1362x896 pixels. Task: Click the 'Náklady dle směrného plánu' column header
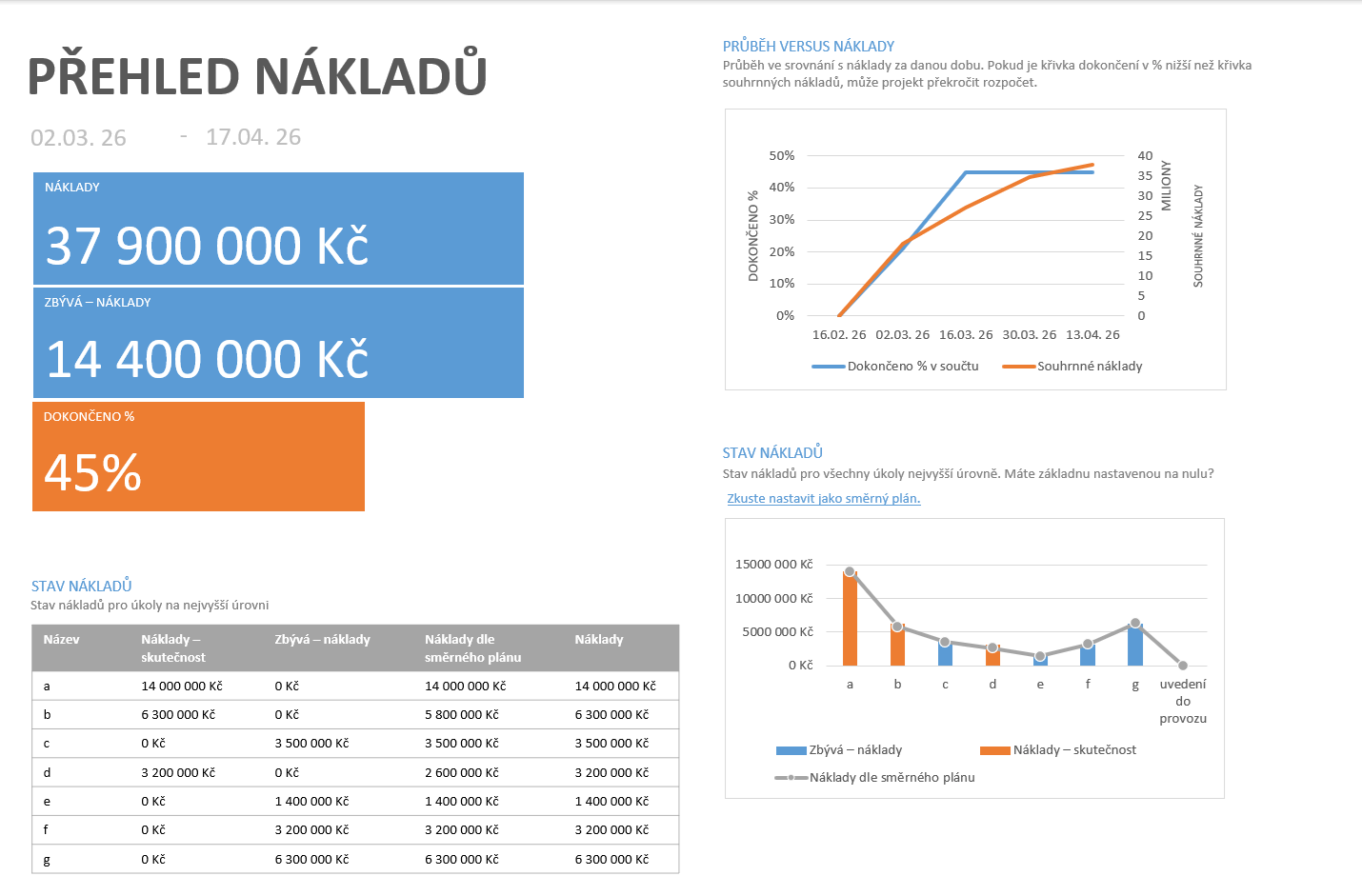(473, 648)
